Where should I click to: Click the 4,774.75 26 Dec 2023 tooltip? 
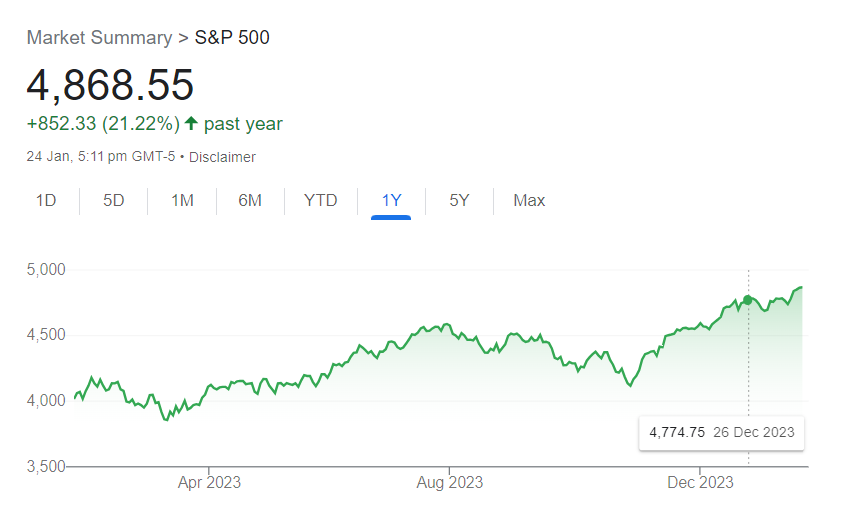tap(722, 432)
